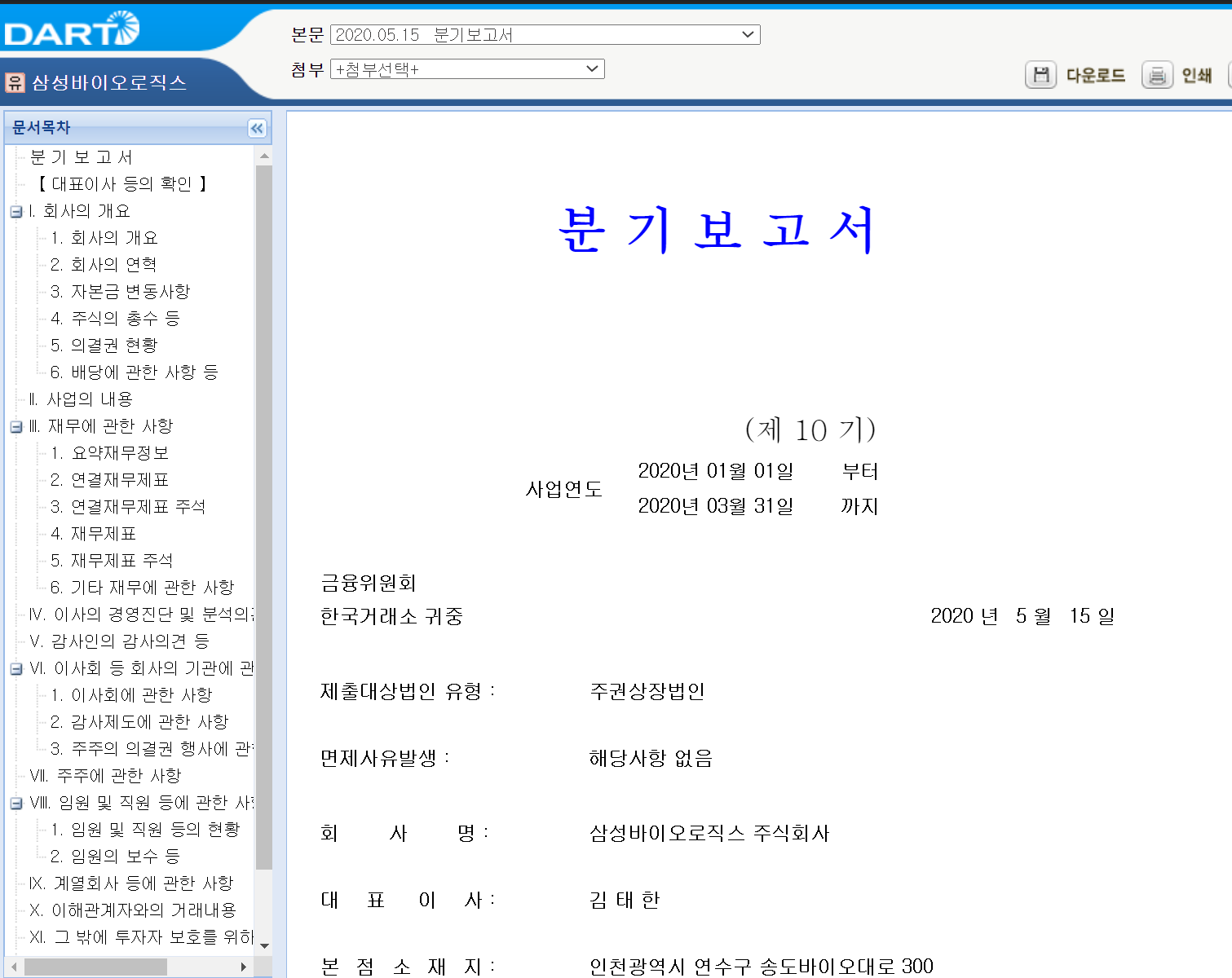Click 2020년 03월 31일 period end date

716,506
